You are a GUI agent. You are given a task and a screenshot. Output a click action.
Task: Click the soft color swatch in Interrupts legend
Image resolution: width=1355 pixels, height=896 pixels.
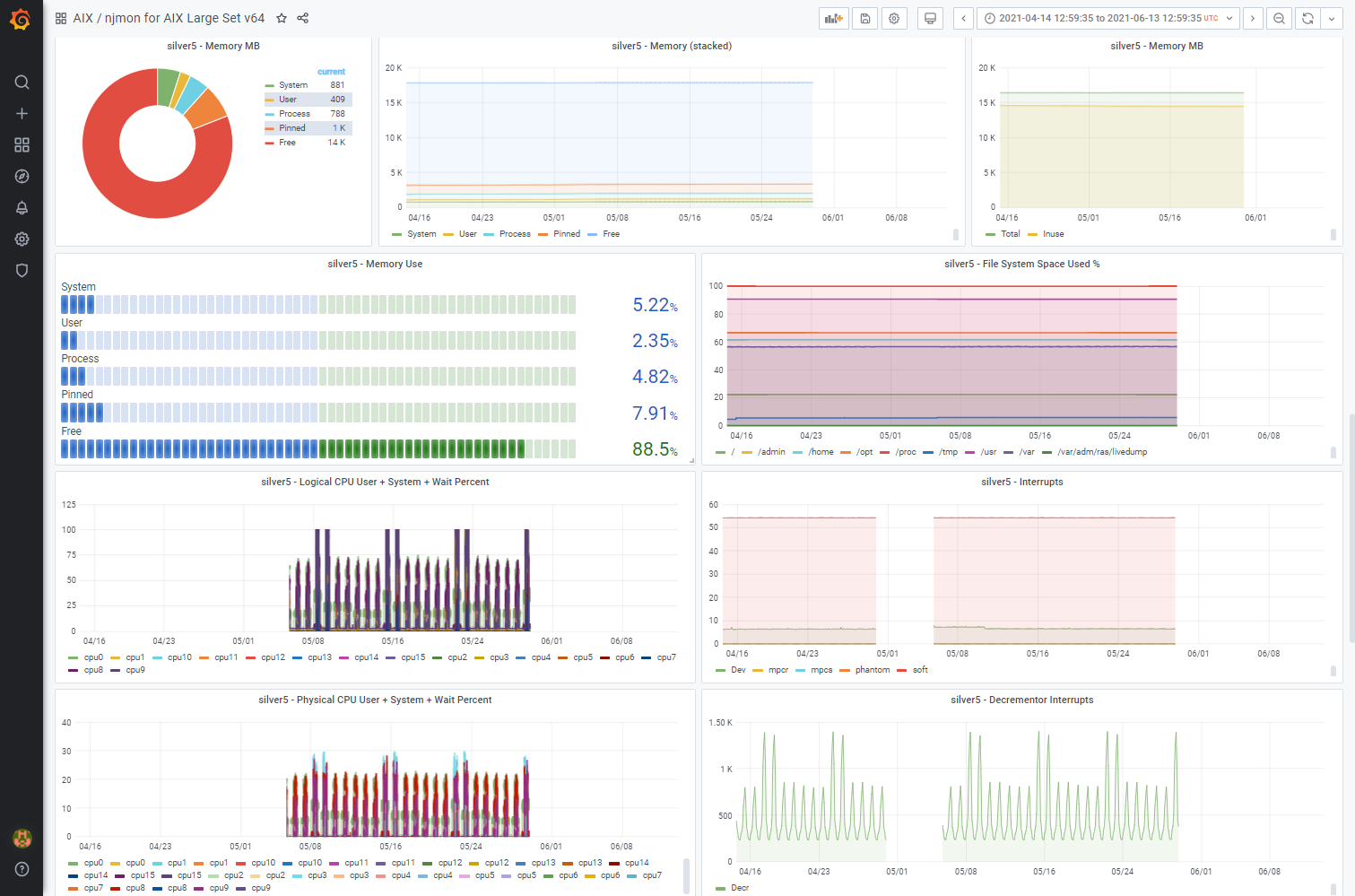click(902, 670)
